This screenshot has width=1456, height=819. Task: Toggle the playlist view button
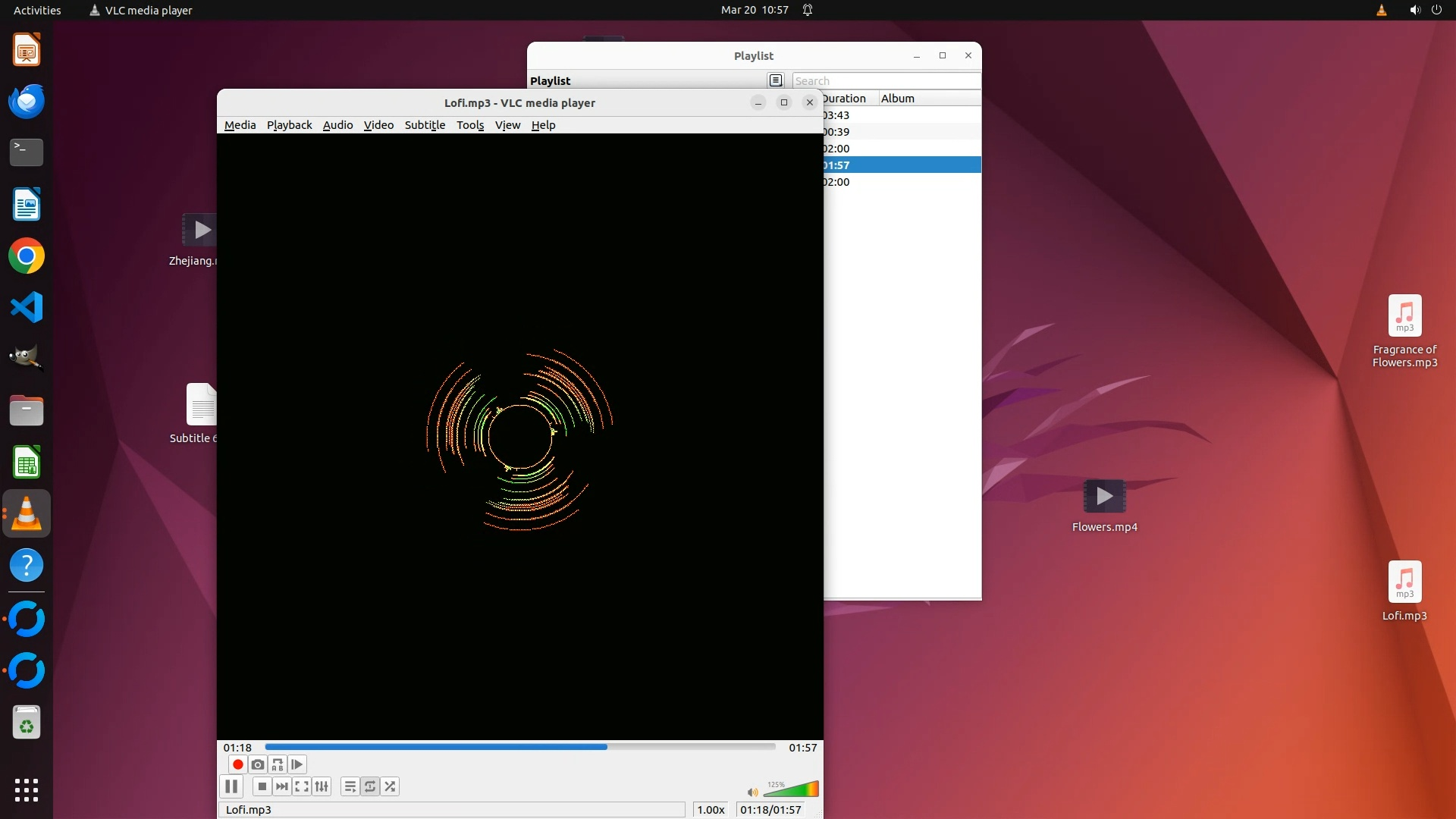pyautogui.click(x=350, y=786)
